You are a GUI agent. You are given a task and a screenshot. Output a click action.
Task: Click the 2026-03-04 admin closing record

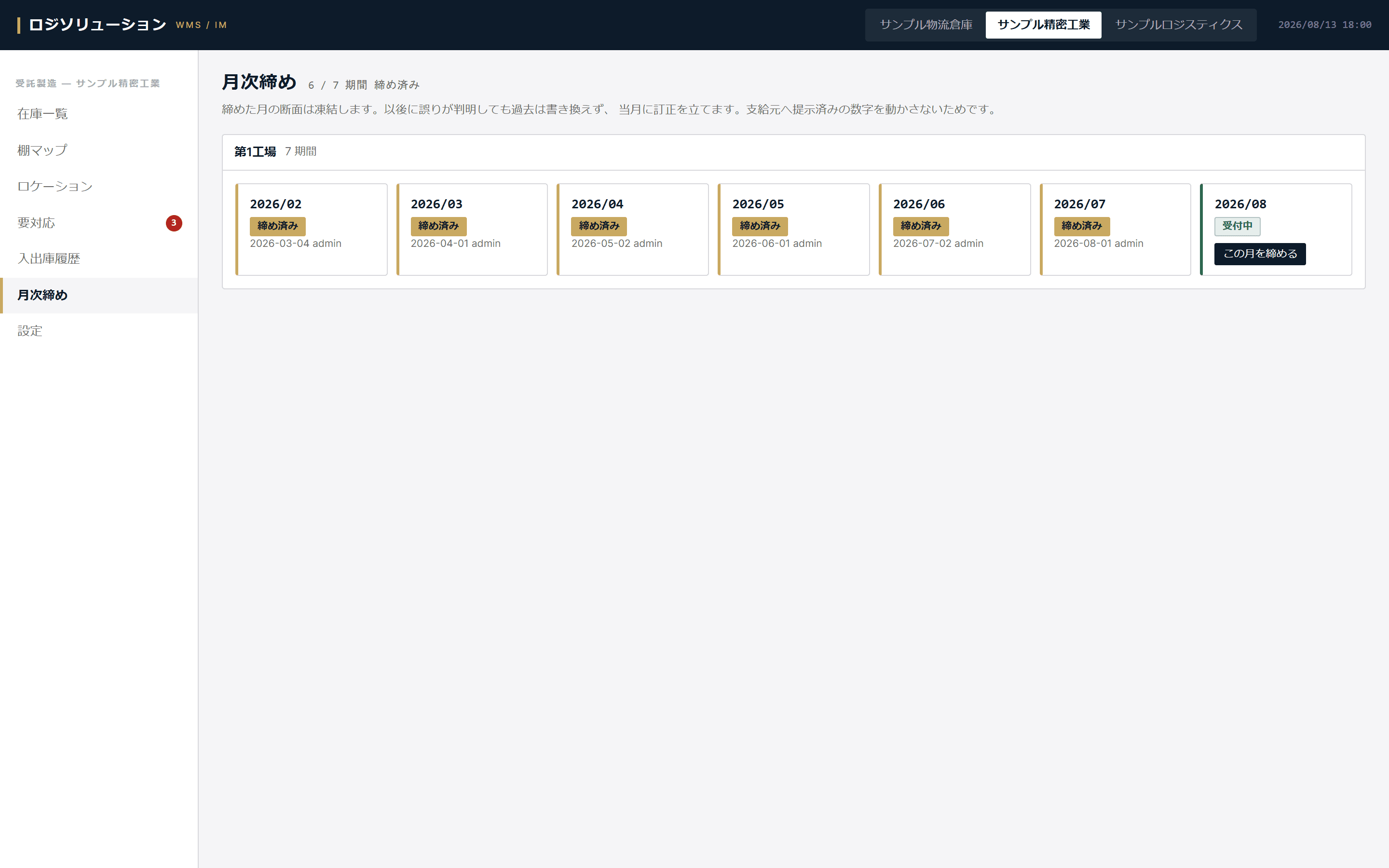(296, 244)
